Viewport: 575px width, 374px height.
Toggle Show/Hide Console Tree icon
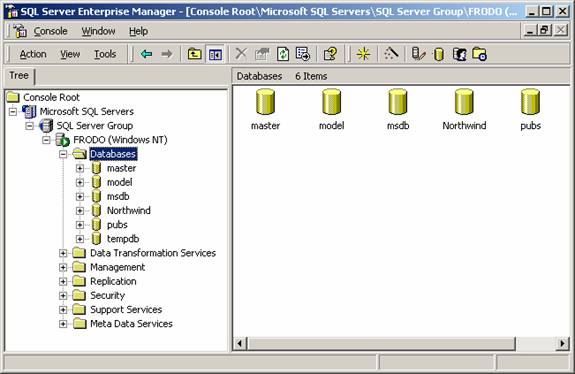click(x=215, y=54)
